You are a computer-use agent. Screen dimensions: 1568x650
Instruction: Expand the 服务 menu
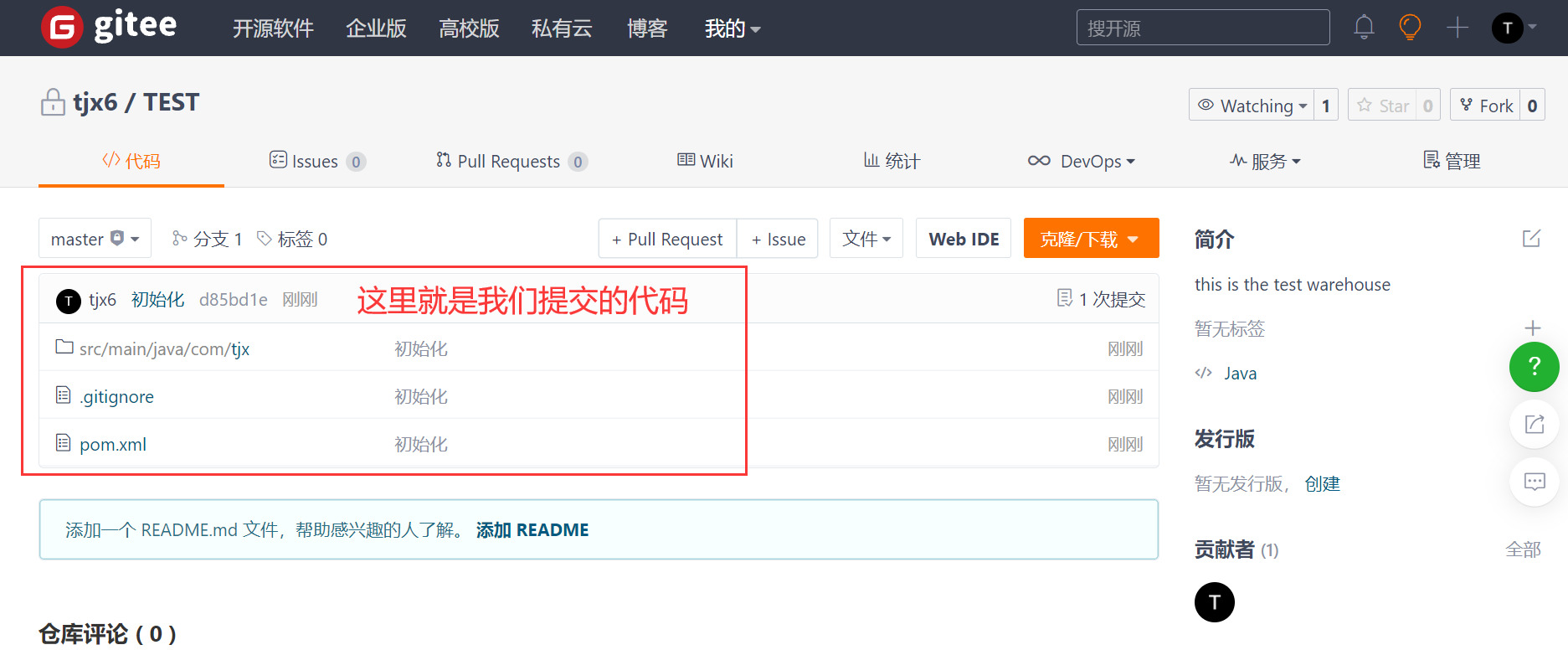[1265, 161]
